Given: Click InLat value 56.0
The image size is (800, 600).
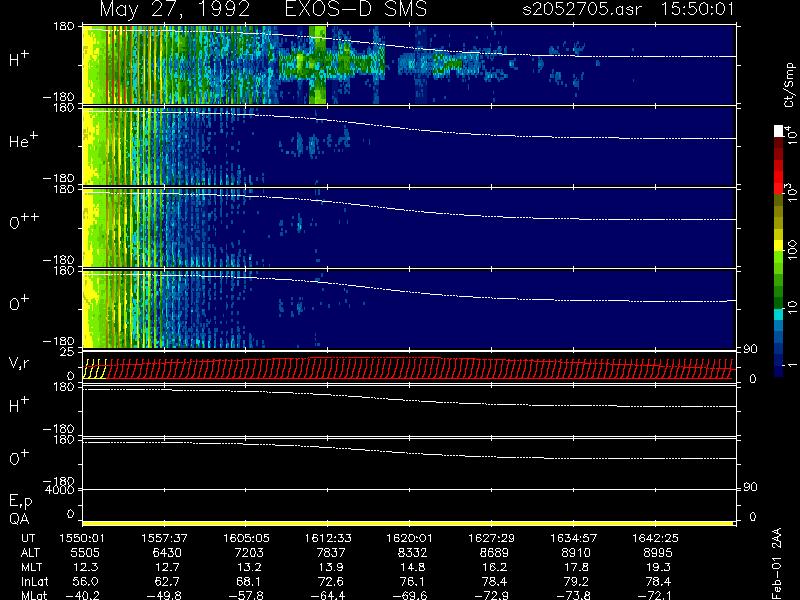Looking at the screenshot, I should point(85,582).
